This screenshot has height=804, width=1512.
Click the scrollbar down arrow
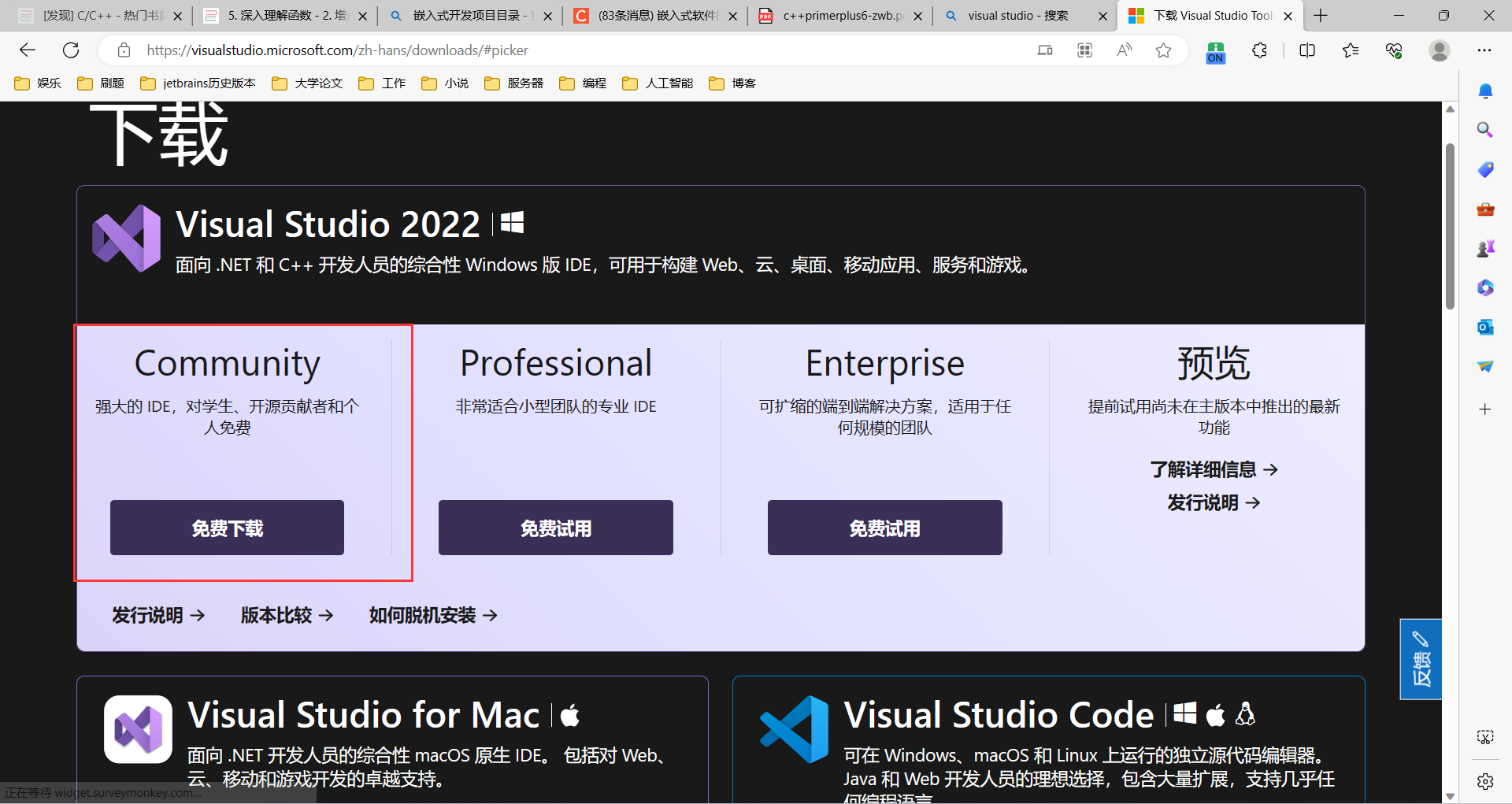[x=1450, y=795]
